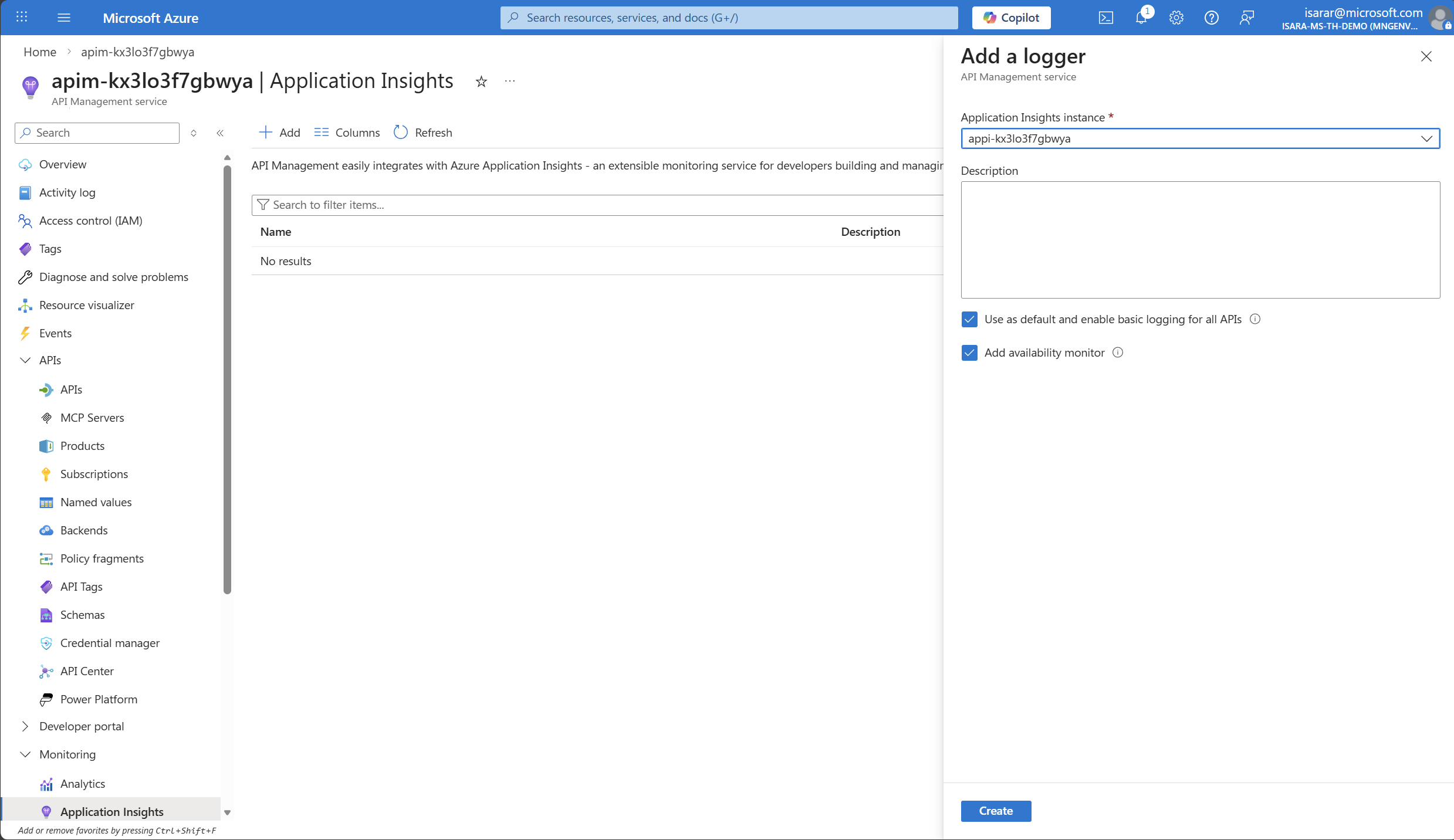Open Copilot from the top bar
Screen dimensions: 1454x840
1011,18
